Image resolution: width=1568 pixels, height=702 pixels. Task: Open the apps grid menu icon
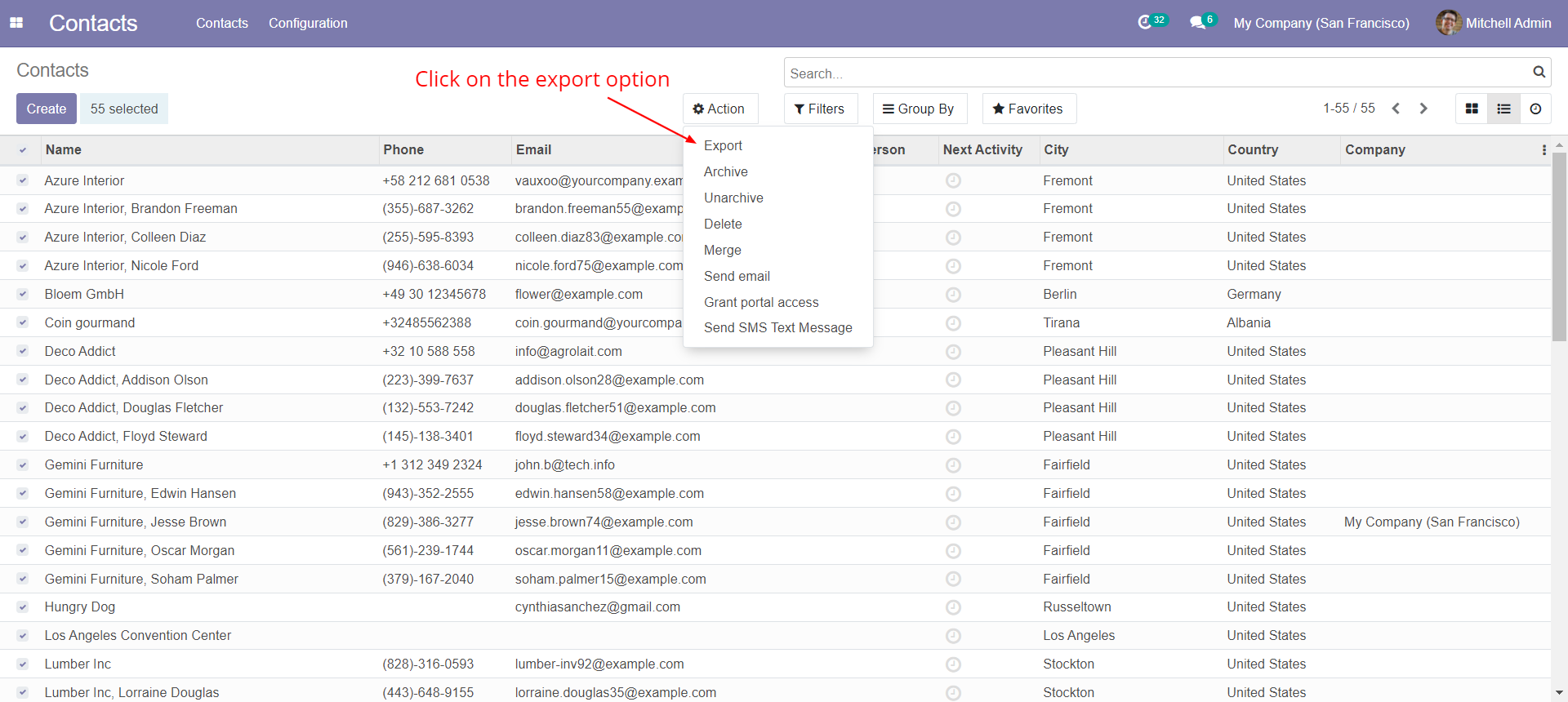point(16,23)
